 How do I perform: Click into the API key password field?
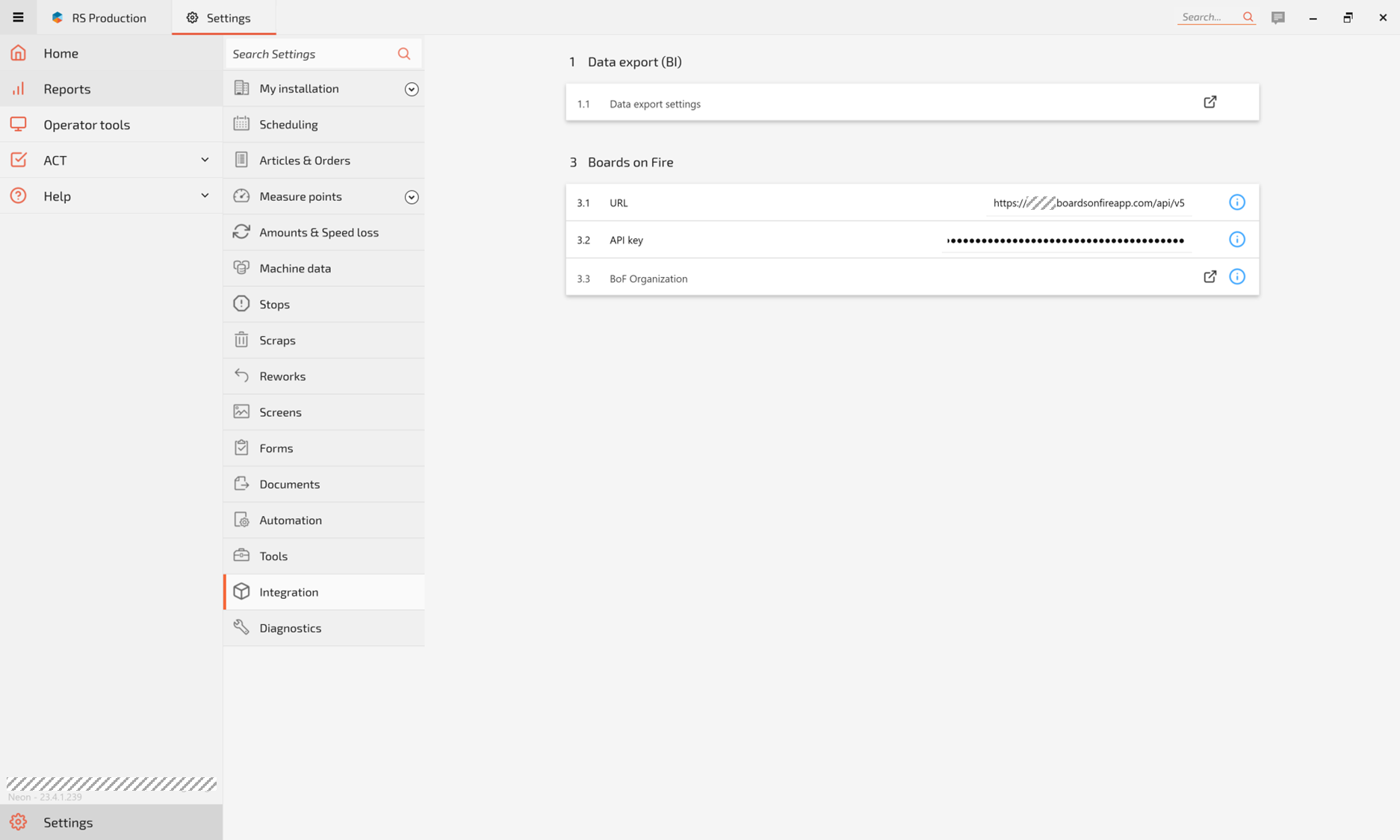(x=1065, y=240)
